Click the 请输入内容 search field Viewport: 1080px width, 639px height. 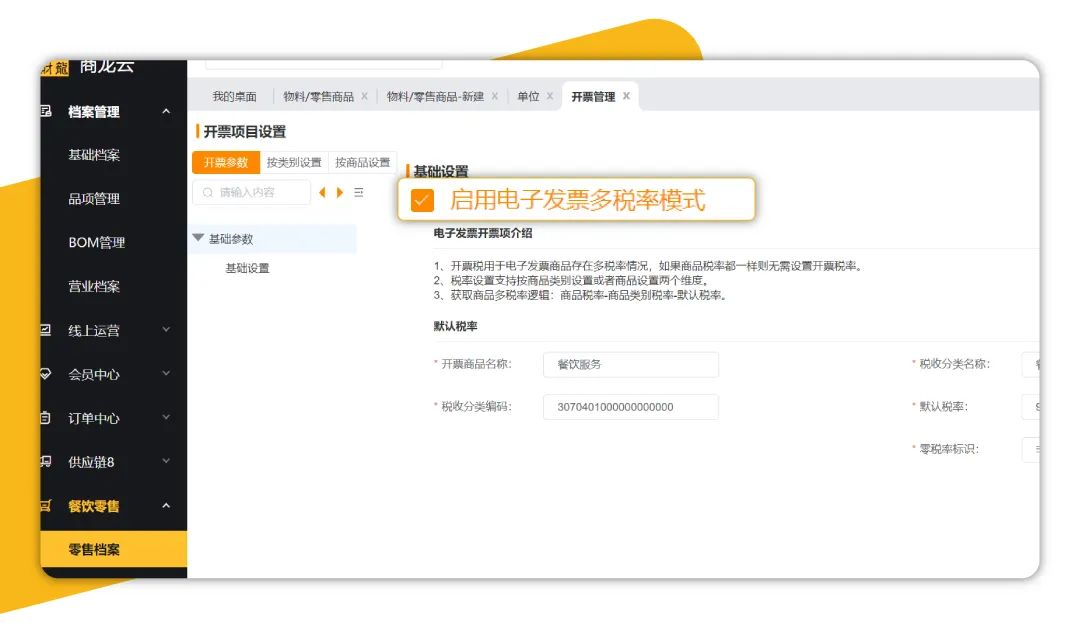pyautogui.click(x=252, y=192)
